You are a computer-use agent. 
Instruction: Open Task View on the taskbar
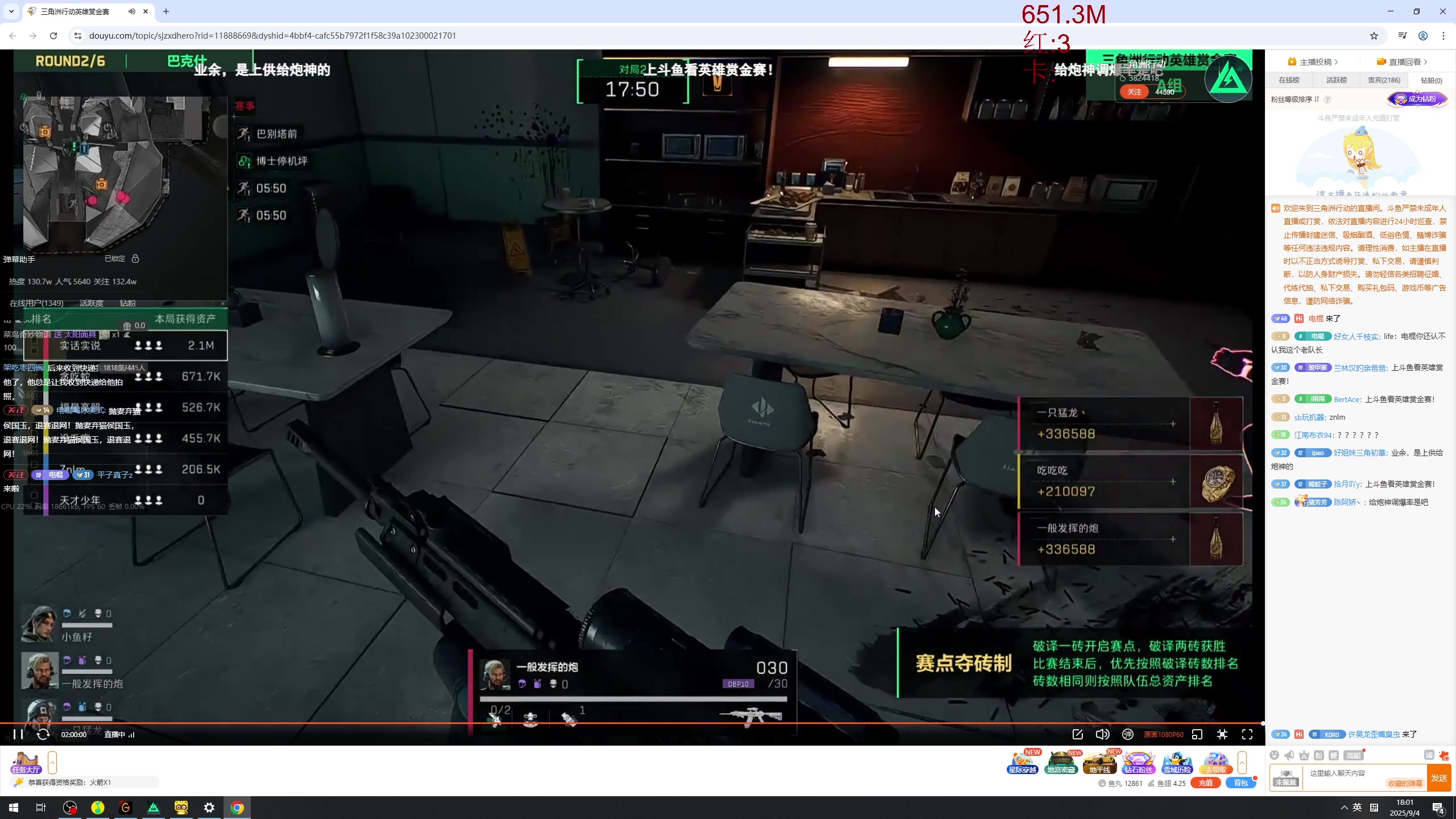coord(41,808)
